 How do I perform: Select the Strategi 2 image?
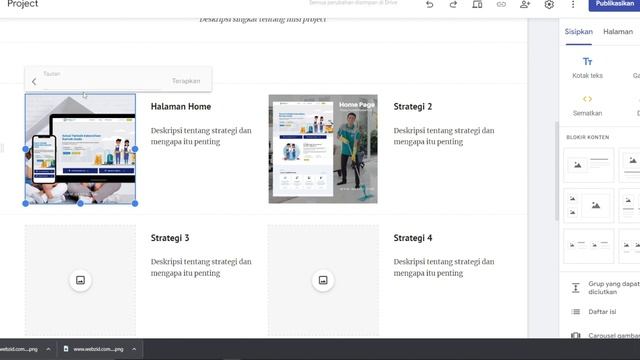323,149
